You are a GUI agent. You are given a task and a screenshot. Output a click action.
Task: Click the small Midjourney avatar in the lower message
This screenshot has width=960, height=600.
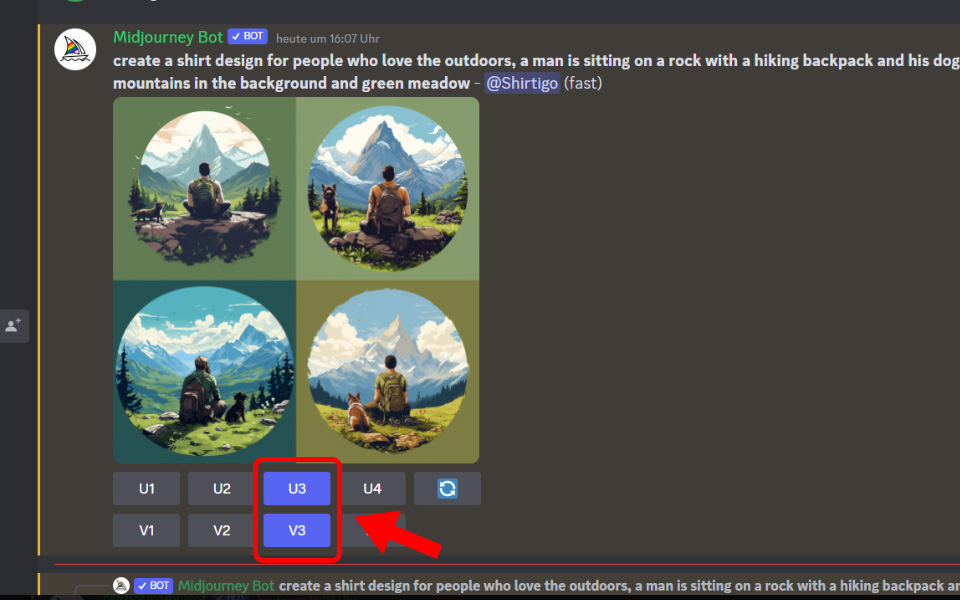tap(121, 586)
